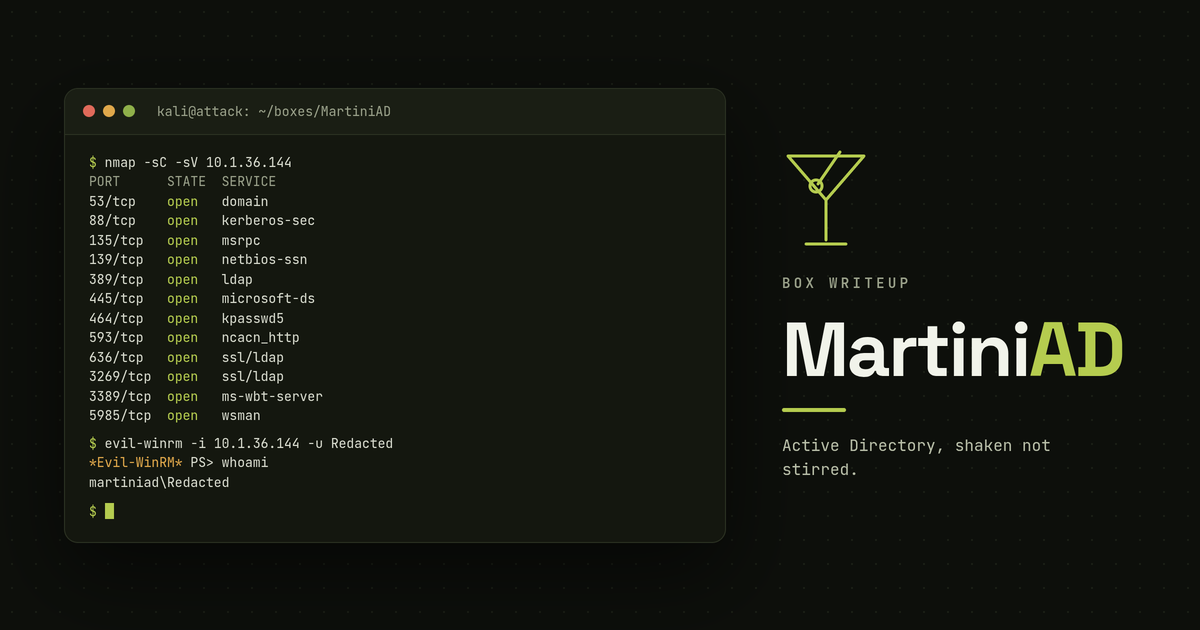
Task: Click the red close dot in terminal
Action: 89,111
